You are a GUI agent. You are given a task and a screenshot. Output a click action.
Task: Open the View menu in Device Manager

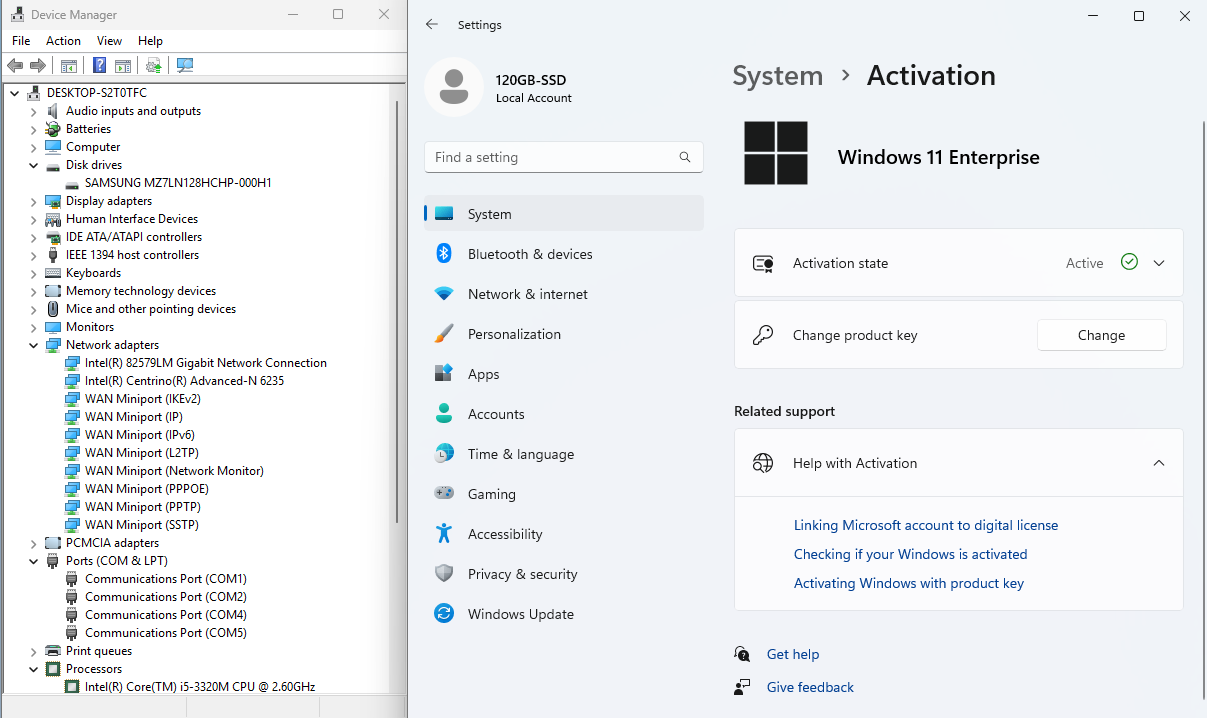(109, 41)
